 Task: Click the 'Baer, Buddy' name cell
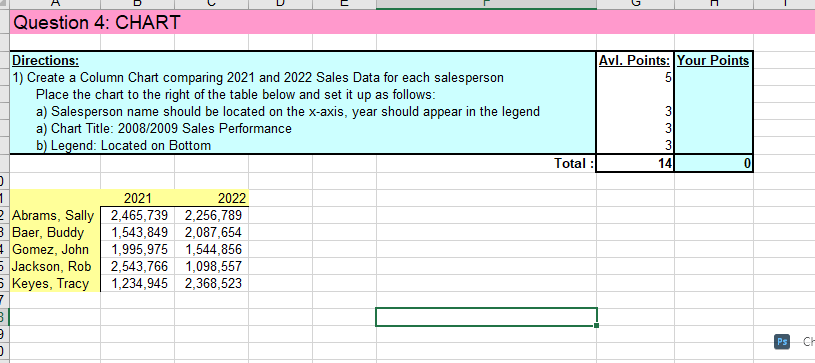55,232
